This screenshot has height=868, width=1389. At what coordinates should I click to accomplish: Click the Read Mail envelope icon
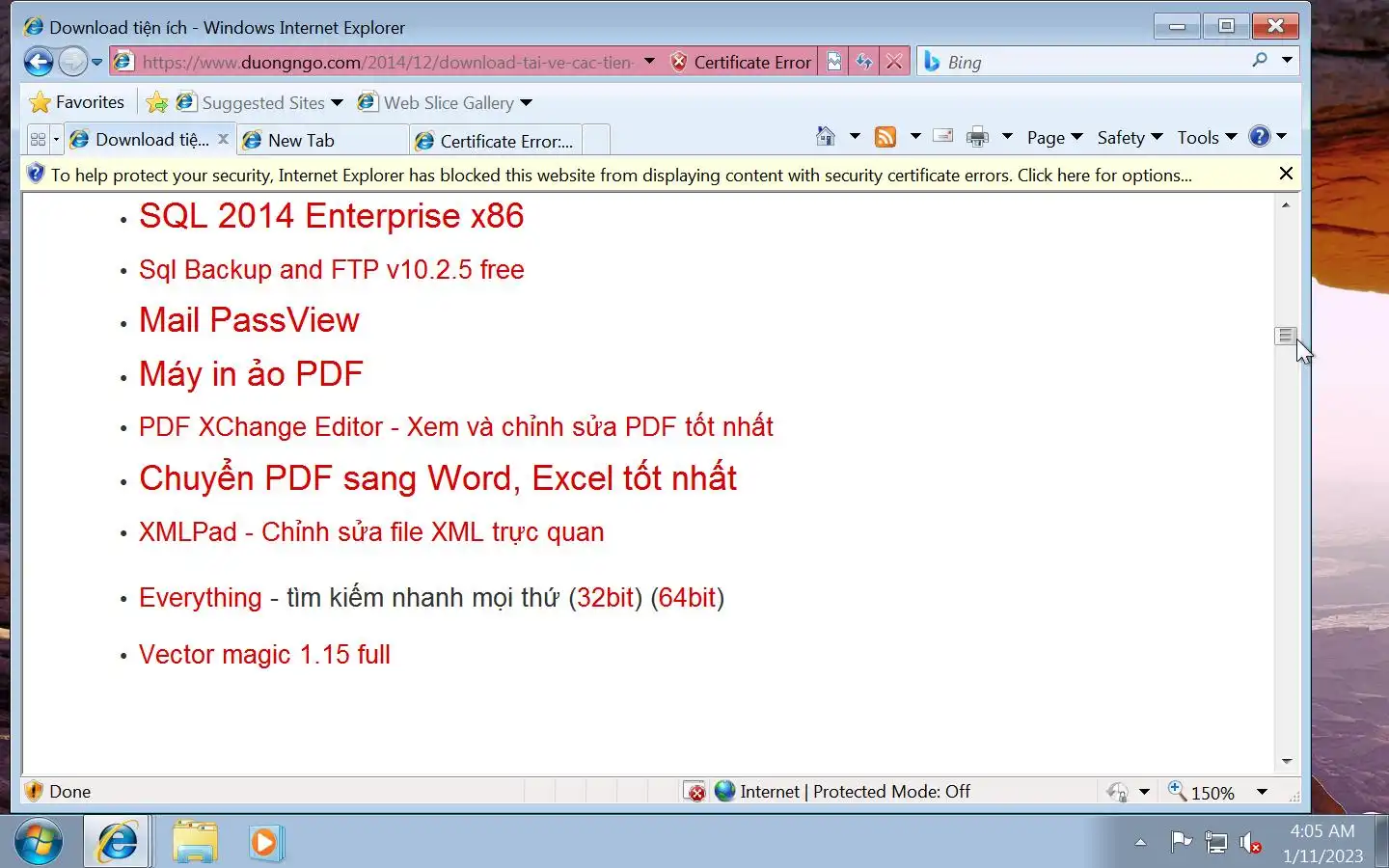click(943, 137)
